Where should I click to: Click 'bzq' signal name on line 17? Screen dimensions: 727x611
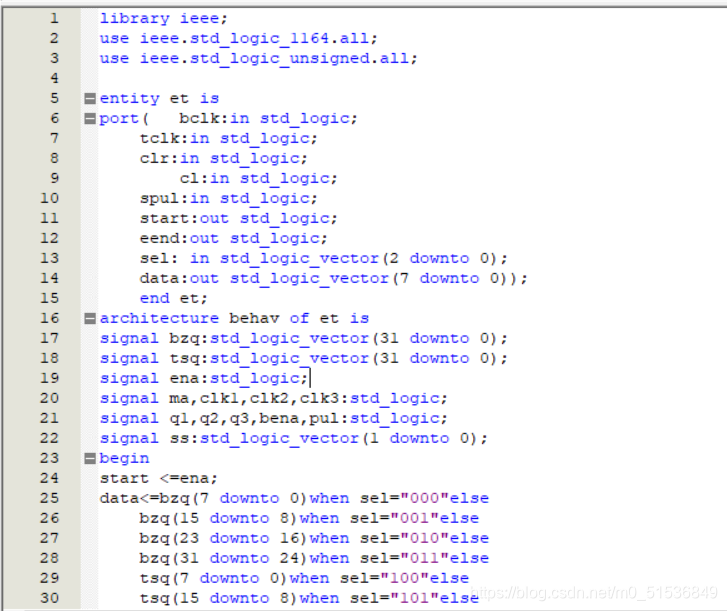pos(185,338)
